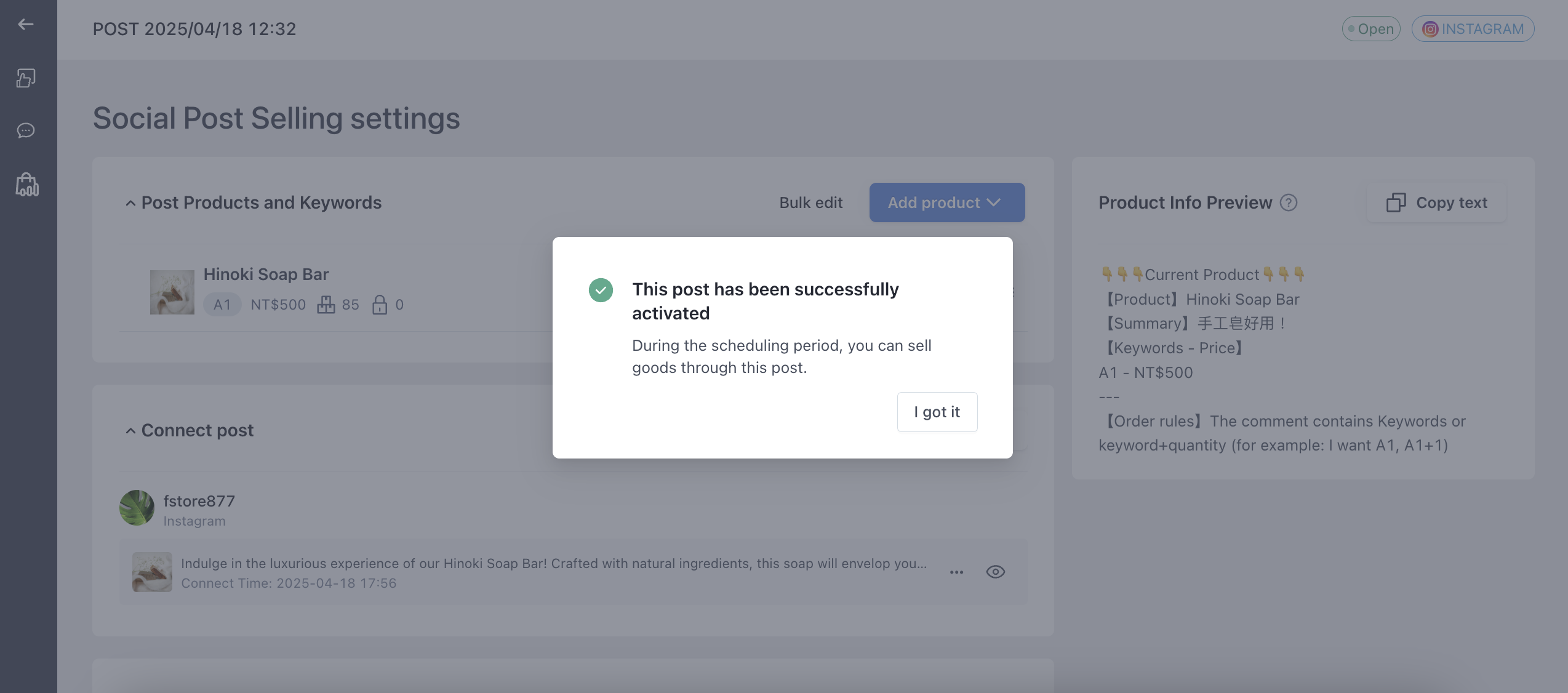
Task: Click the 【Summary】preview line
Action: coord(1193,323)
